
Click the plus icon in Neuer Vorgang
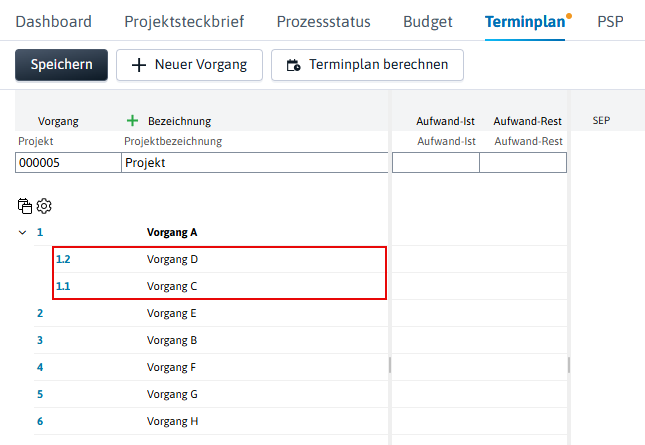click(139, 65)
